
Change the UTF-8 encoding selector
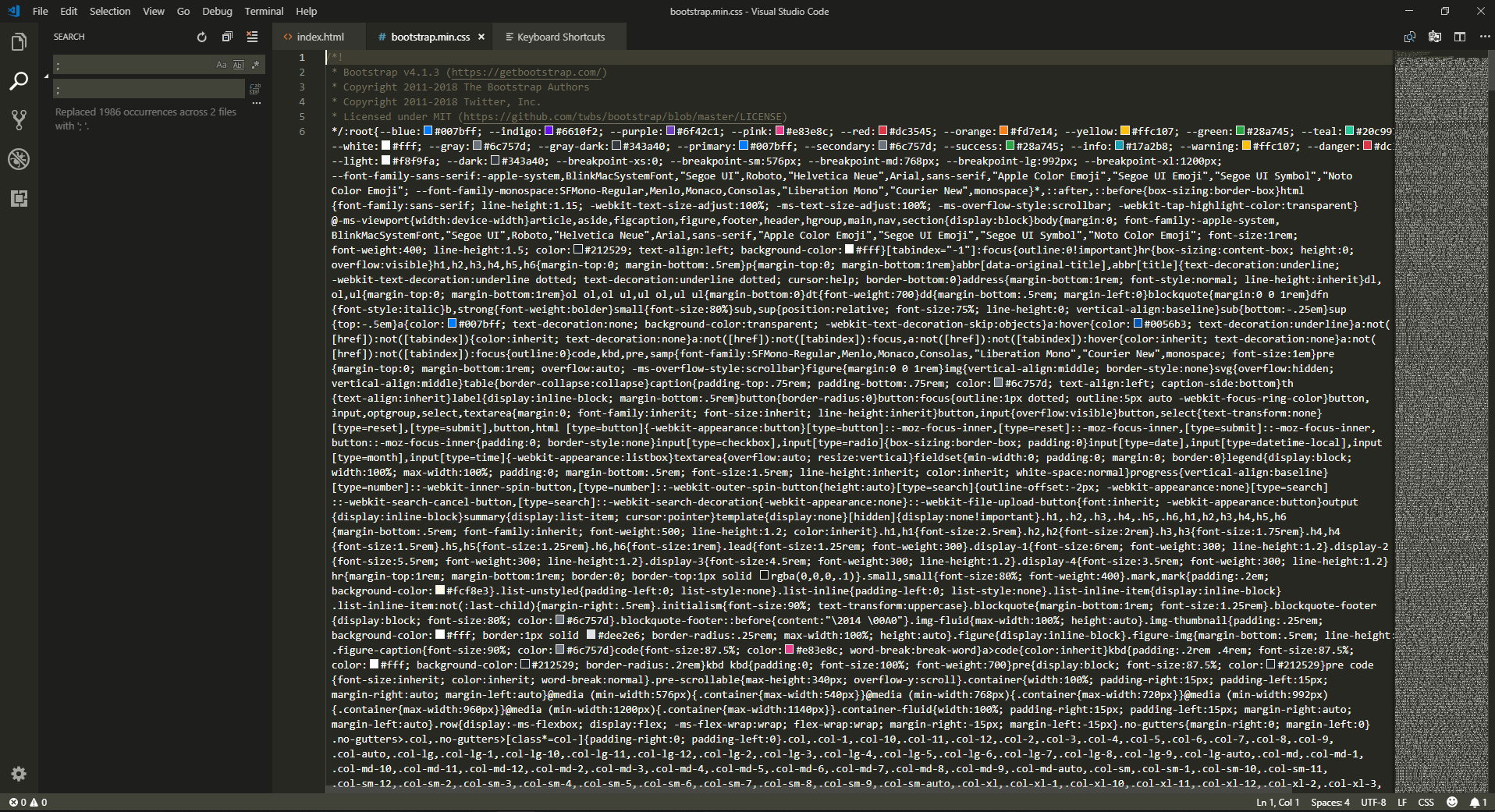point(1374,802)
